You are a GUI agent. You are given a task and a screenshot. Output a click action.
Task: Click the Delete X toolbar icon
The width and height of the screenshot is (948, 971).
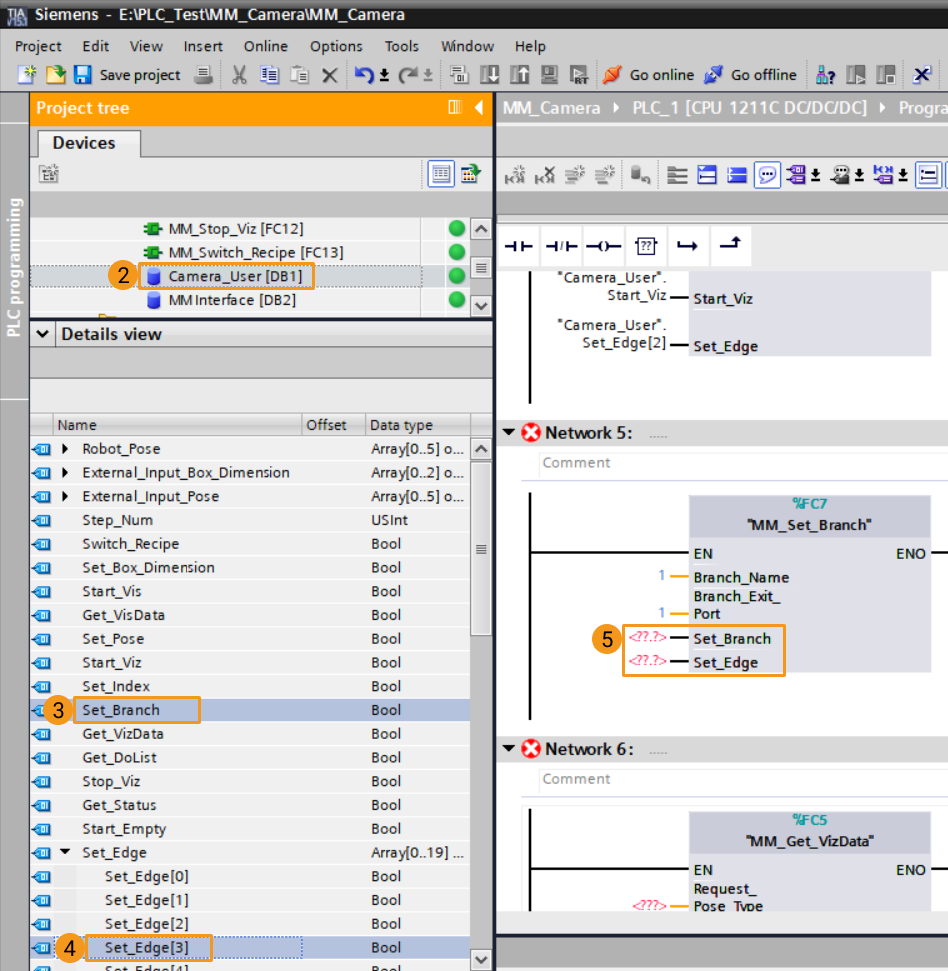pos(329,75)
